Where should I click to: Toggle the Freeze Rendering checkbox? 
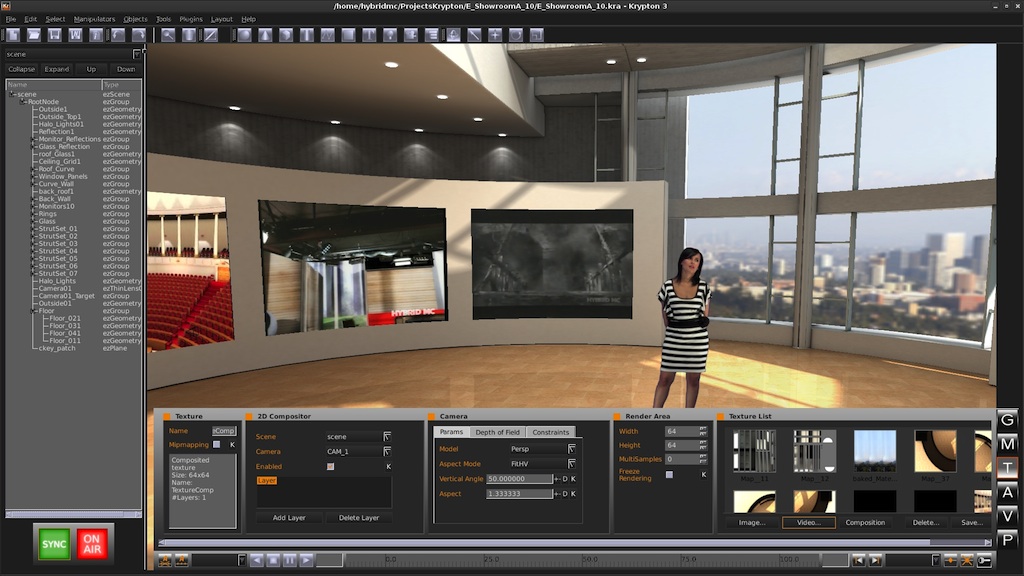669,475
